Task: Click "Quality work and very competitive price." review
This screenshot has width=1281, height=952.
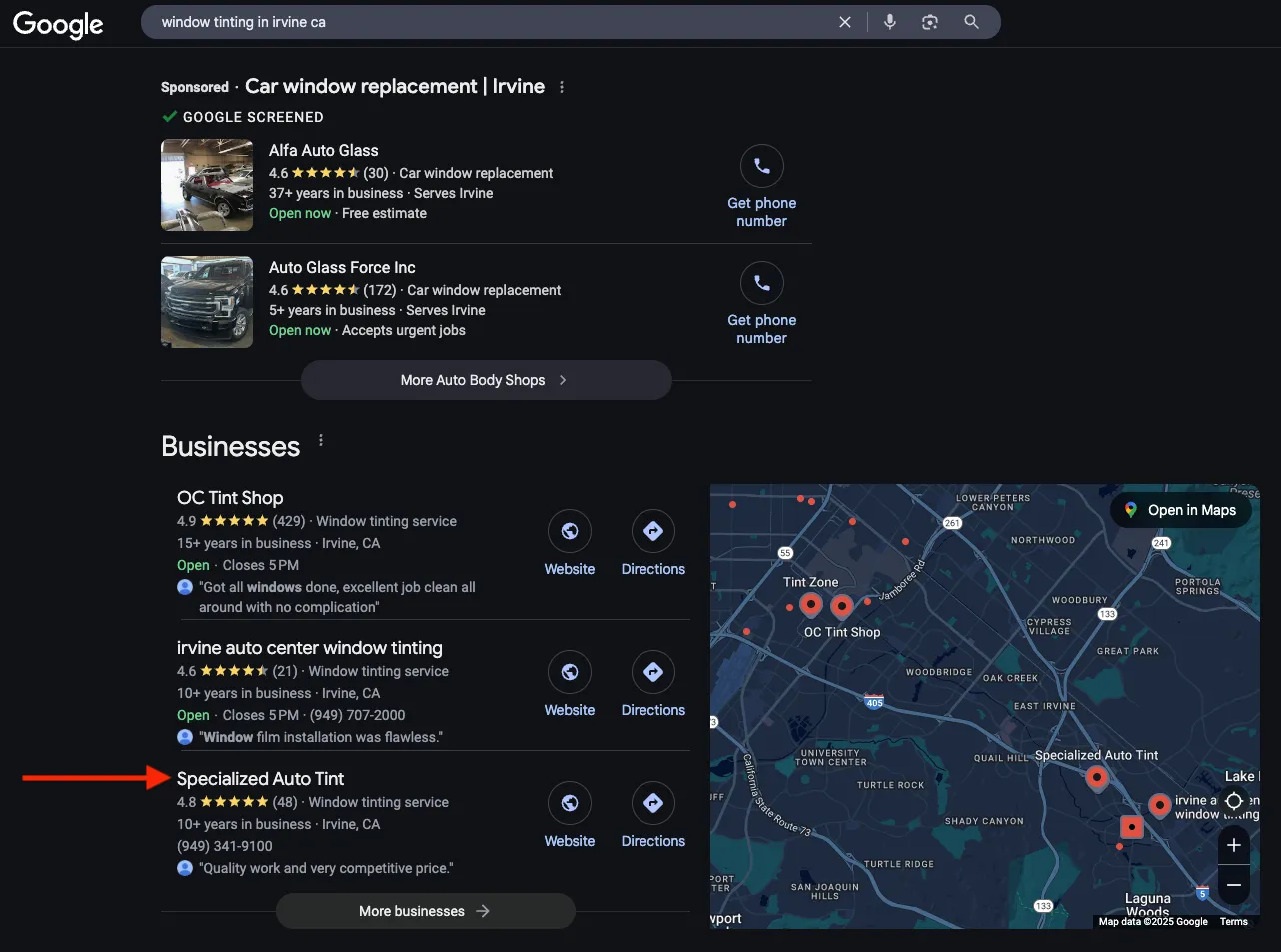Action: point(326,868)
